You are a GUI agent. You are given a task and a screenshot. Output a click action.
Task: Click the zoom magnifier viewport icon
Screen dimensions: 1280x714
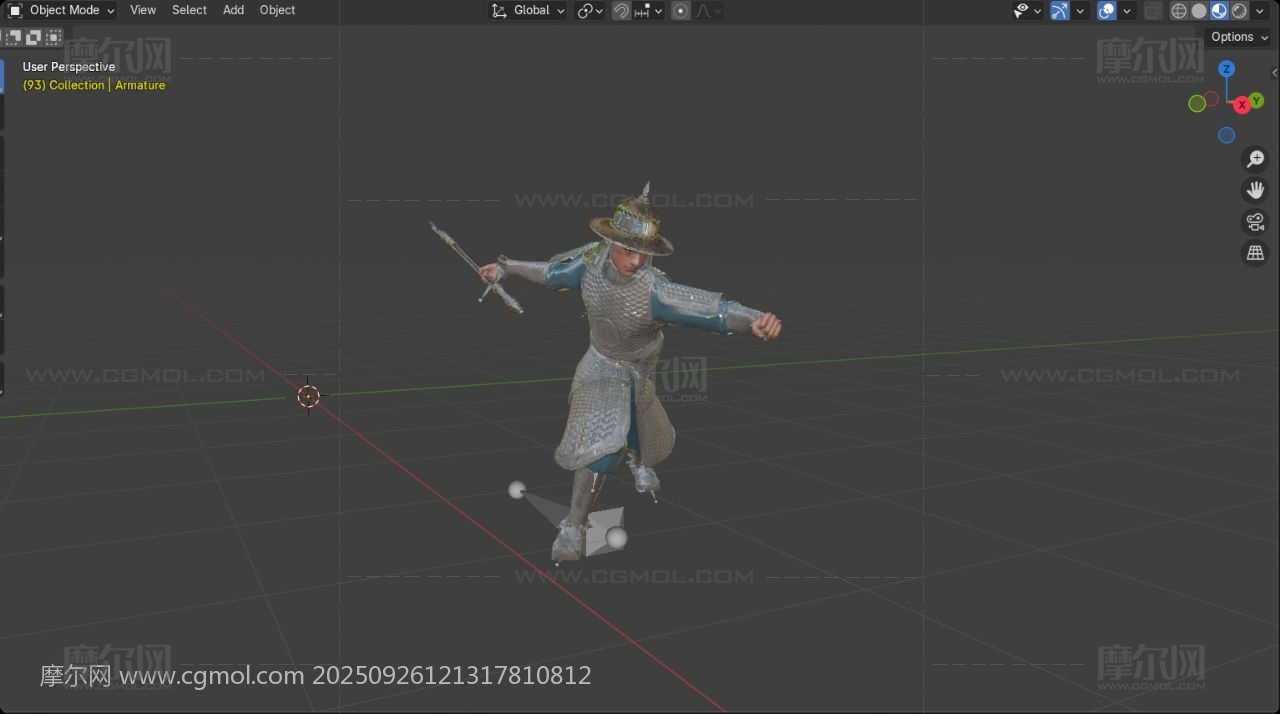1255,159
